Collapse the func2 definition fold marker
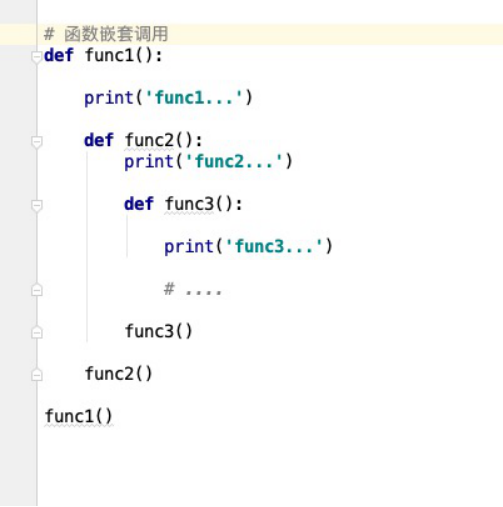 [37, 142]
